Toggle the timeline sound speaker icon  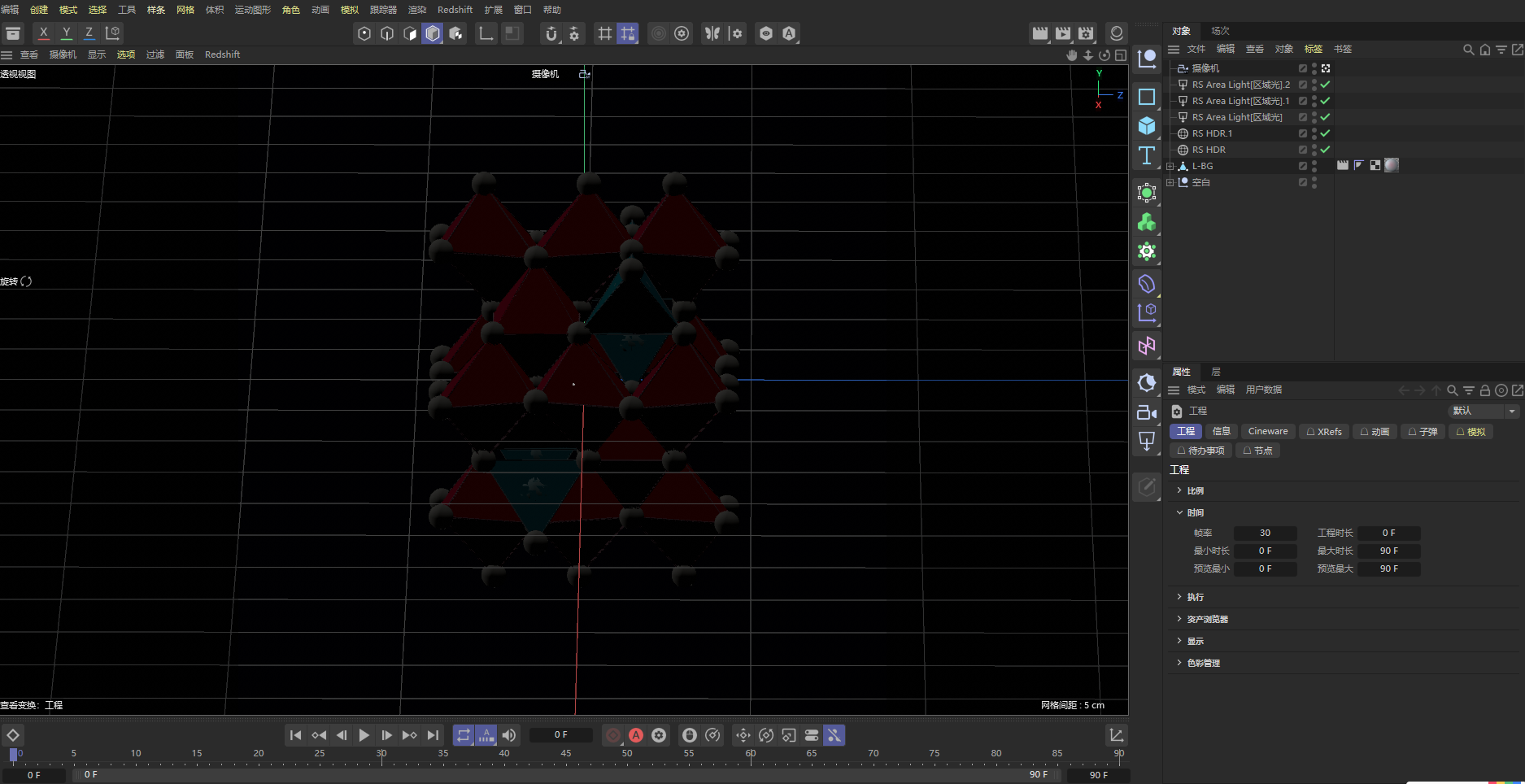click(x=509, y=735)
